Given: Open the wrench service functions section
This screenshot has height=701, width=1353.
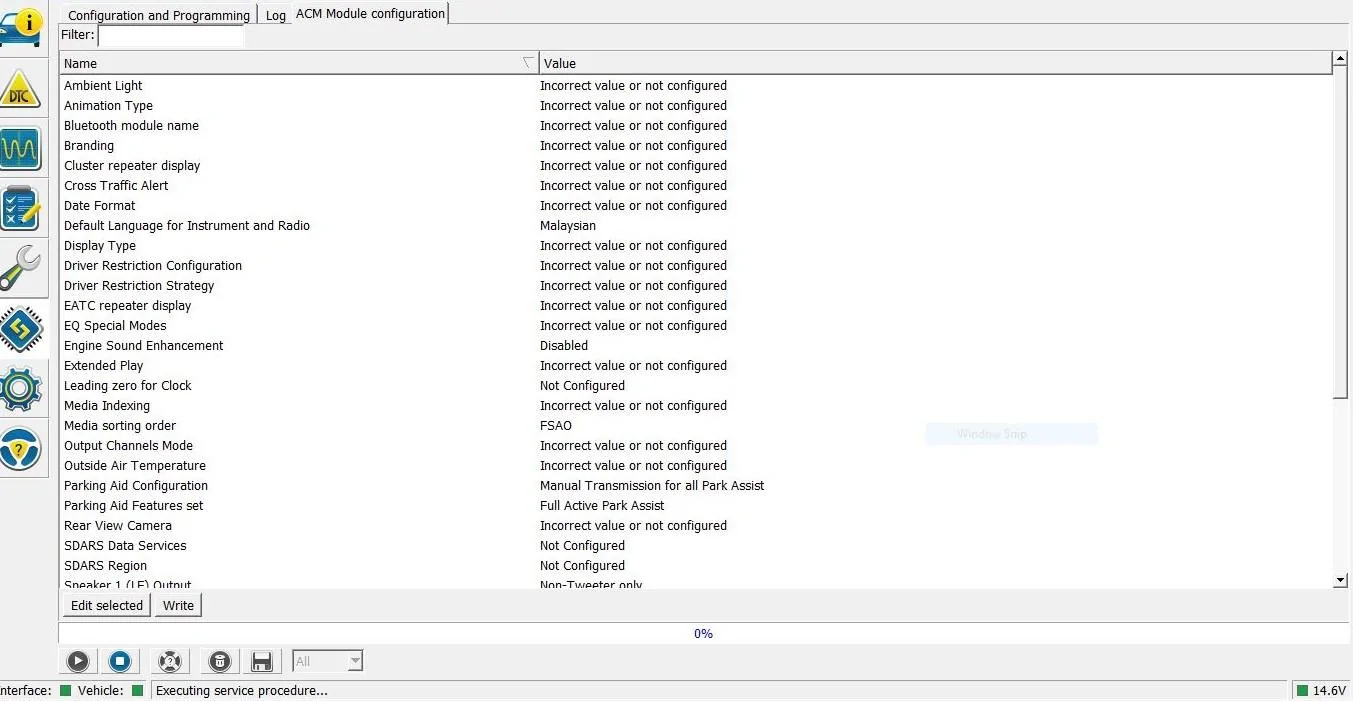Looking at the screenshot, I should click(x=21, y=268).
